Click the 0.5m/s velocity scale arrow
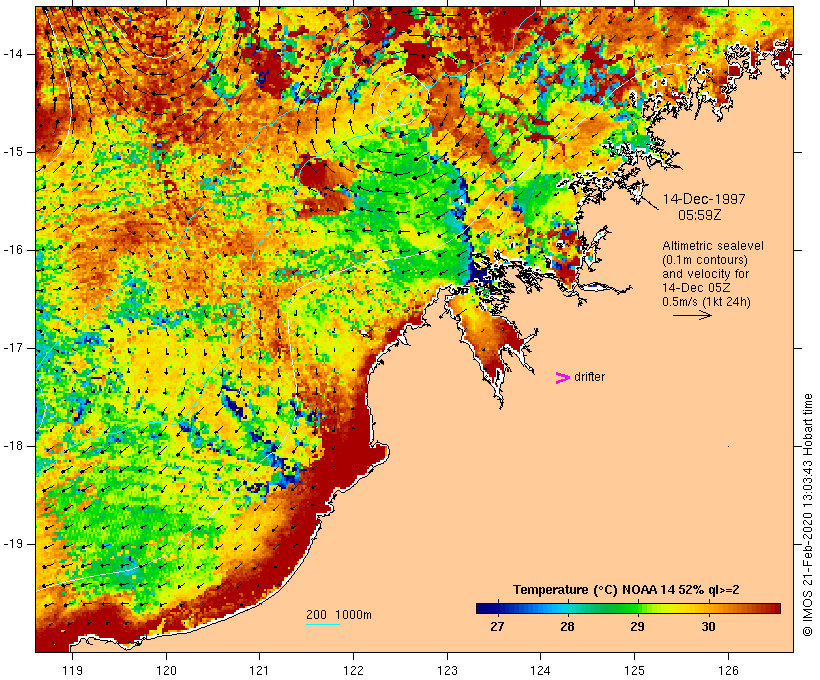The image size is (820, 680). (692, 315)
